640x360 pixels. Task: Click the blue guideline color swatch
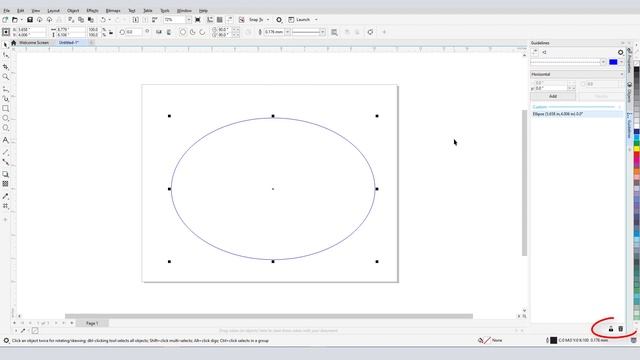pos(613,62)
